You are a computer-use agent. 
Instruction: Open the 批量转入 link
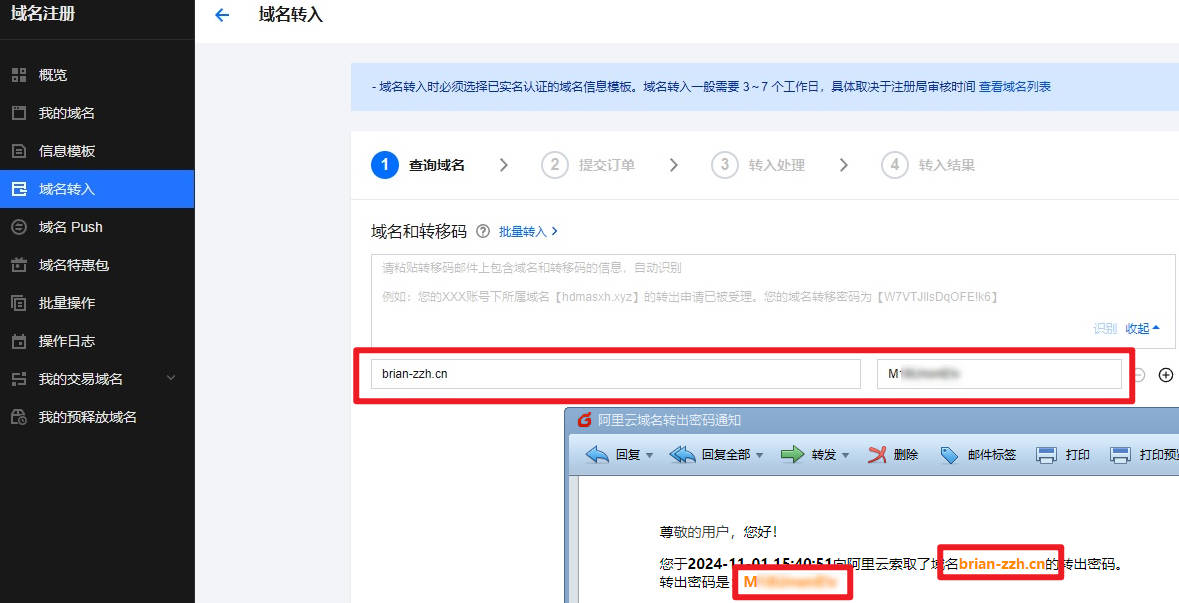coord(528,232)
